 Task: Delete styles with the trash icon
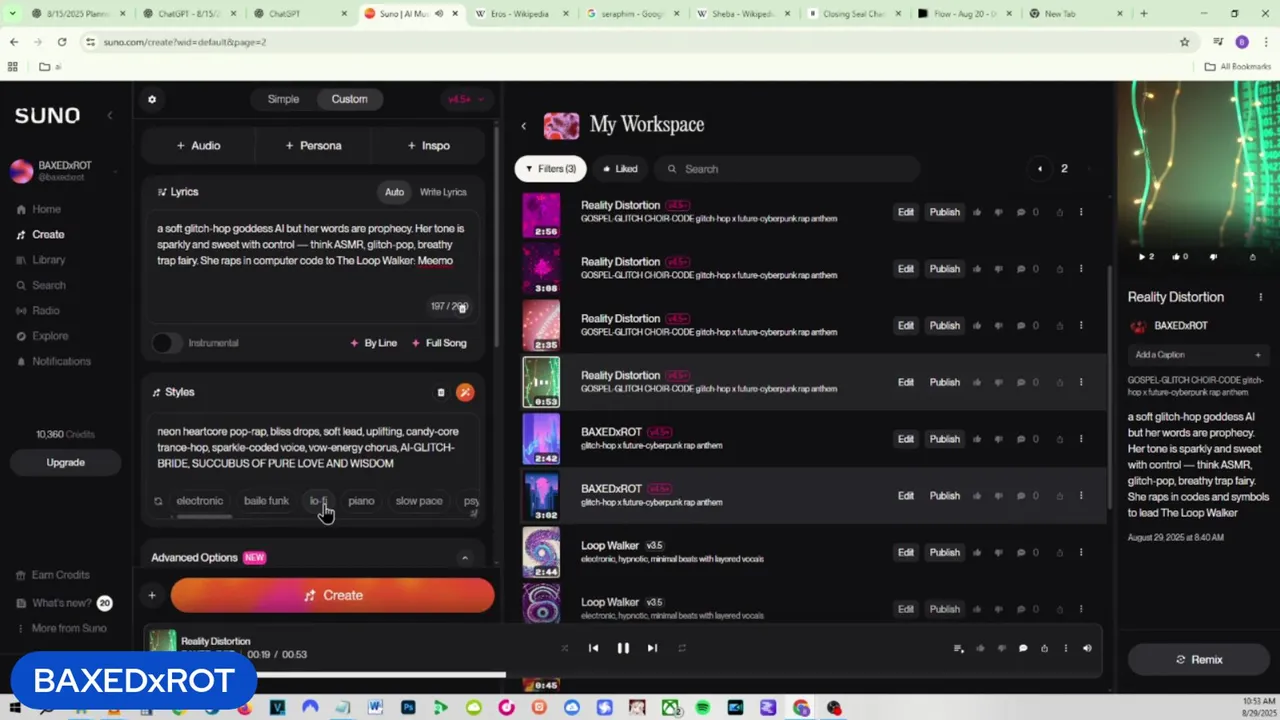click(441, 392)
